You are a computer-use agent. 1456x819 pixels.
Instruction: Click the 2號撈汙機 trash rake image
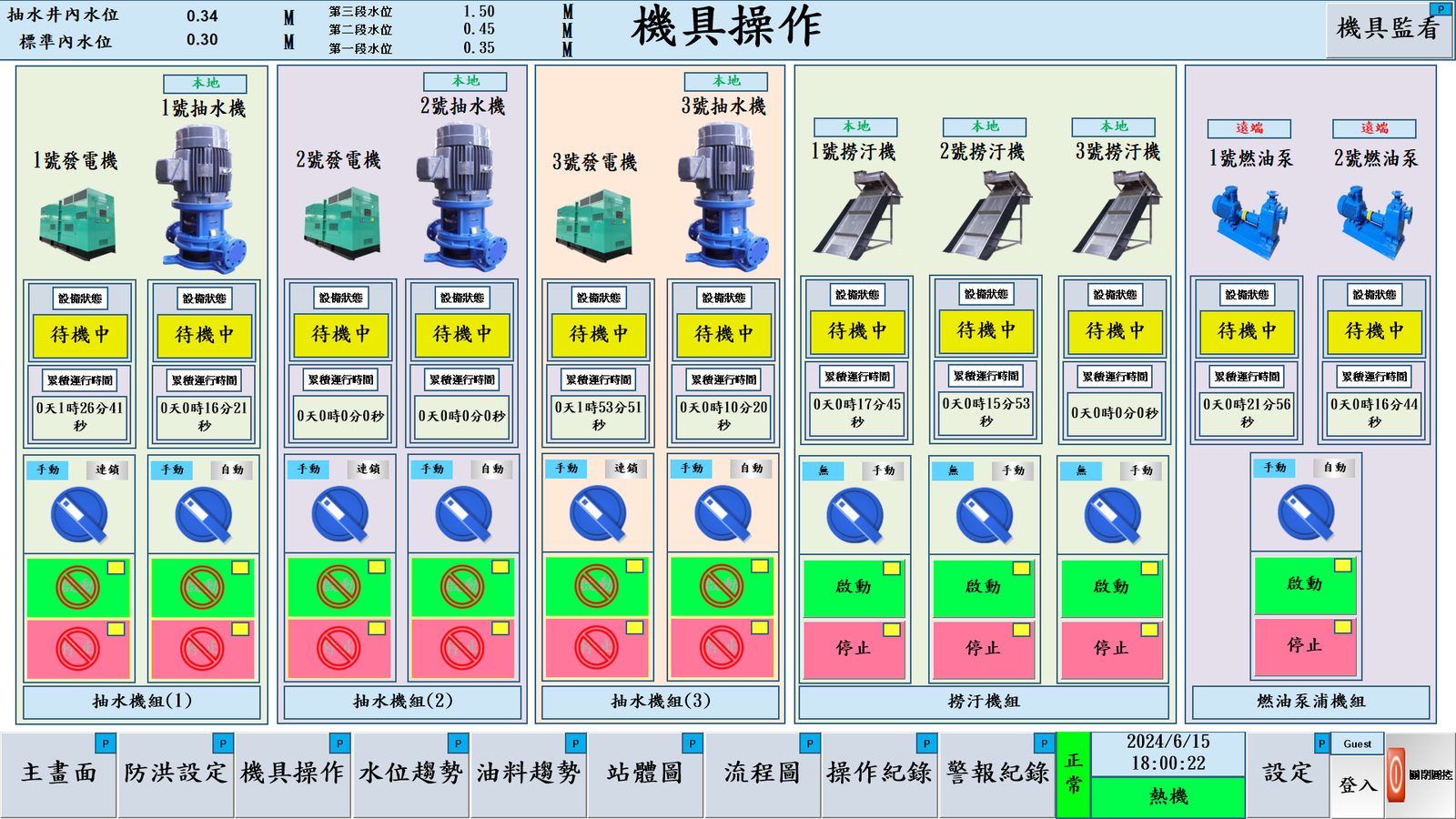[x=987, y=214]
